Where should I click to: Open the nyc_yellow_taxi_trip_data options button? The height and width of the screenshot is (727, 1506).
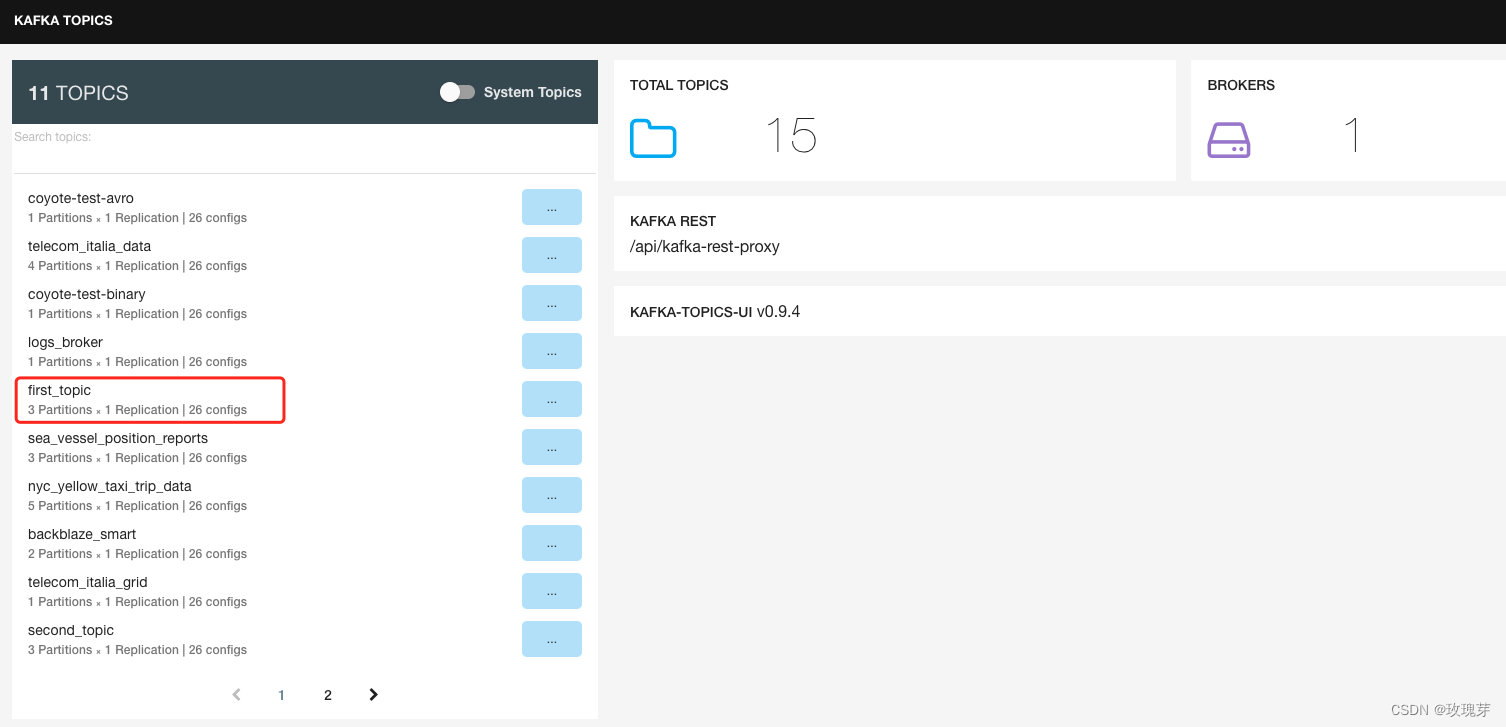(552, 495)
